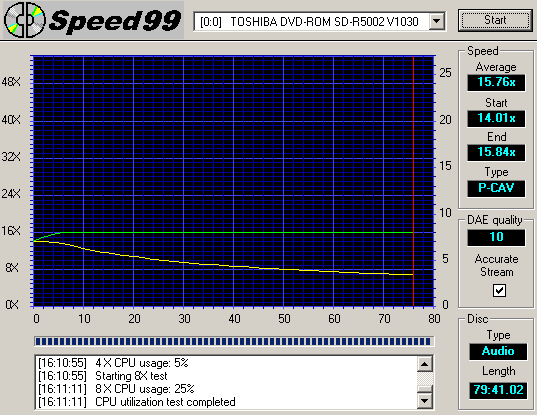This screenshot has width=537, height=415.
Task: Click the log scroll down arrow
Action: pyautogui.click(x=424, y=400)
